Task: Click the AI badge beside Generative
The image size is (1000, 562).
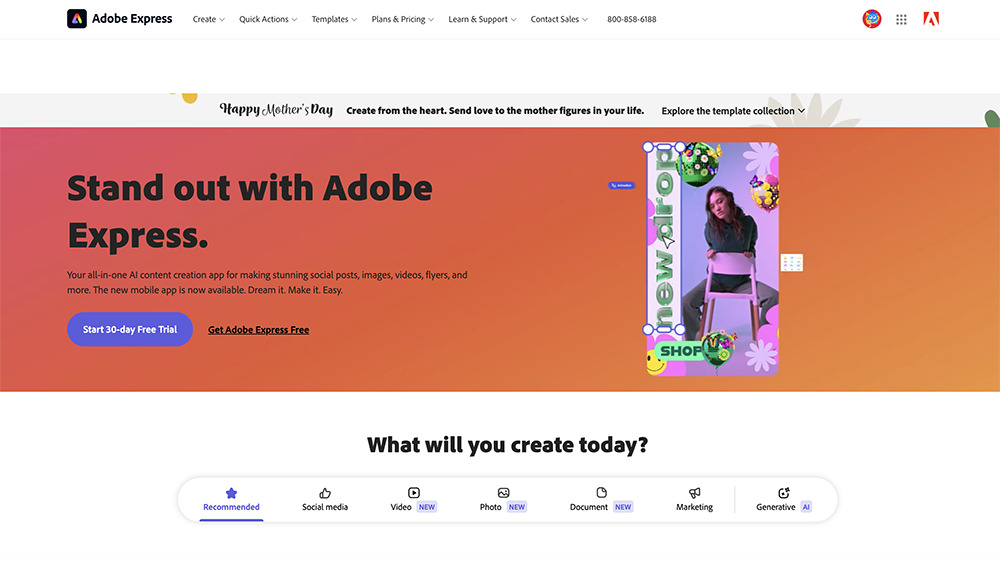Action: (x=806, y=507)
